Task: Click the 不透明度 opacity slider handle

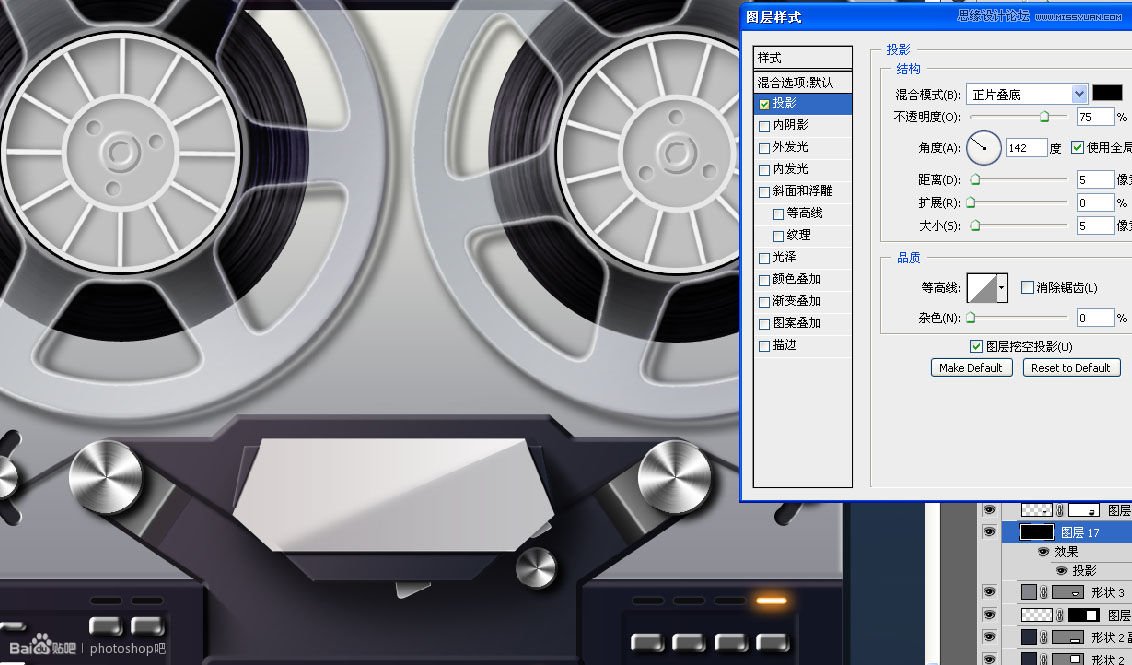Action: (x=1044, y=116)
